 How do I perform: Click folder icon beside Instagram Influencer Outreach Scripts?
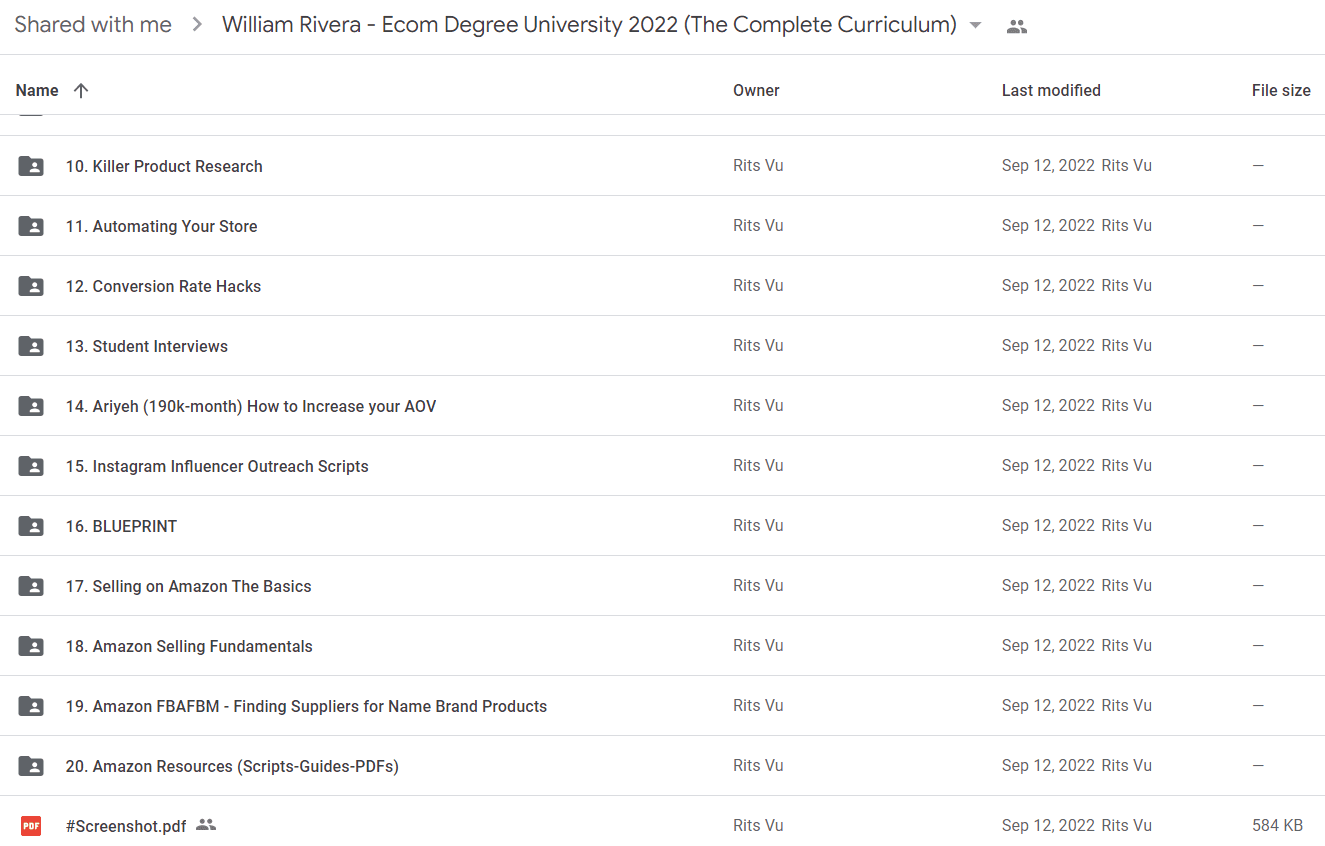pyautogui.click(x=31, y=466)
